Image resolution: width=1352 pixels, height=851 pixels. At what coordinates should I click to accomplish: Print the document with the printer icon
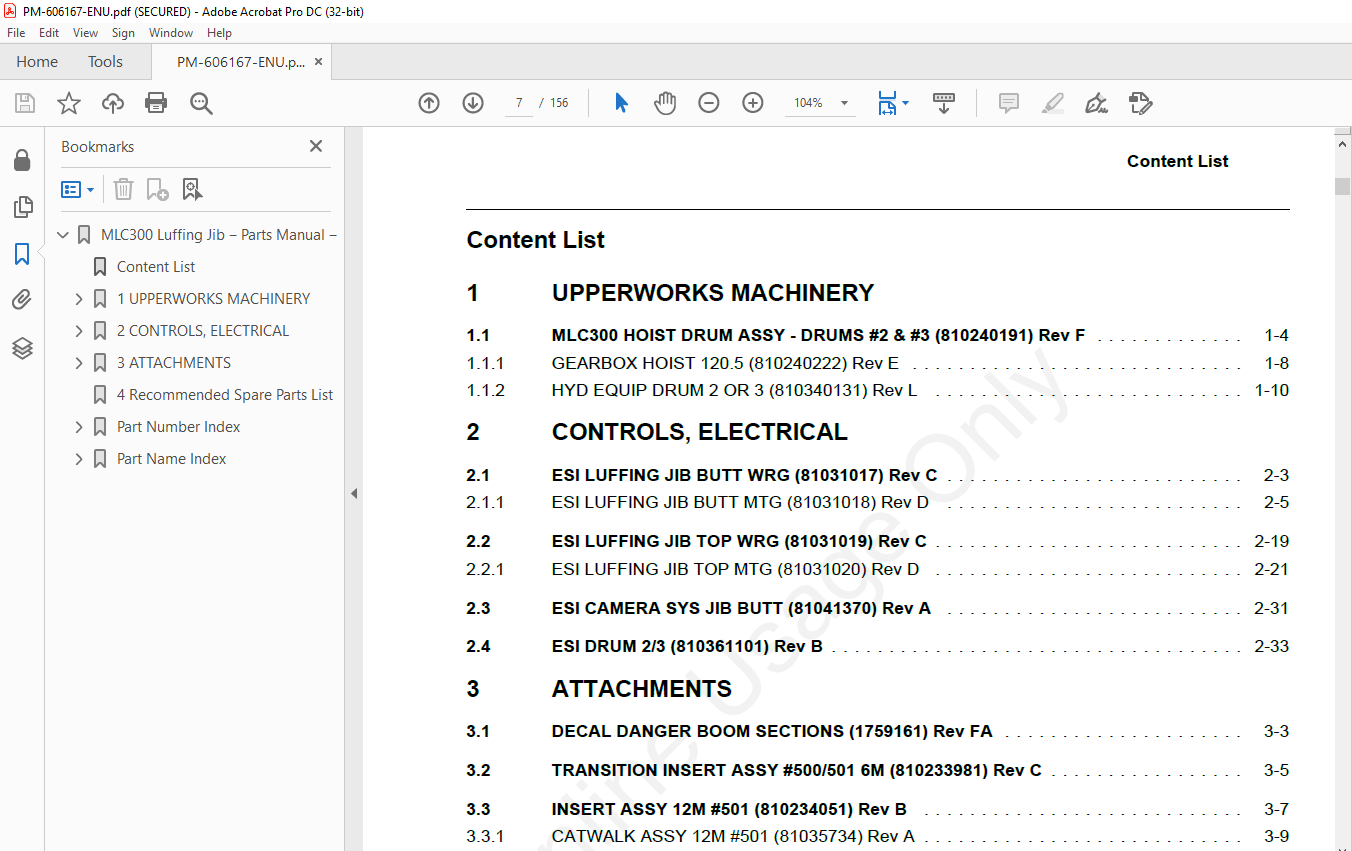(156, 103)
